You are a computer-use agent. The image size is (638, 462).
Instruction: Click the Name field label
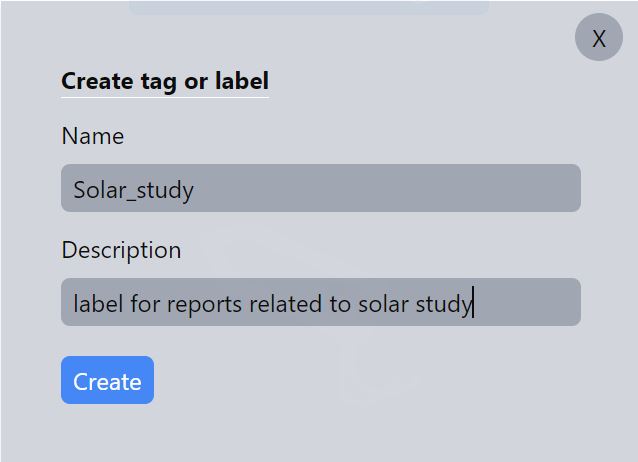pos(93,136)
